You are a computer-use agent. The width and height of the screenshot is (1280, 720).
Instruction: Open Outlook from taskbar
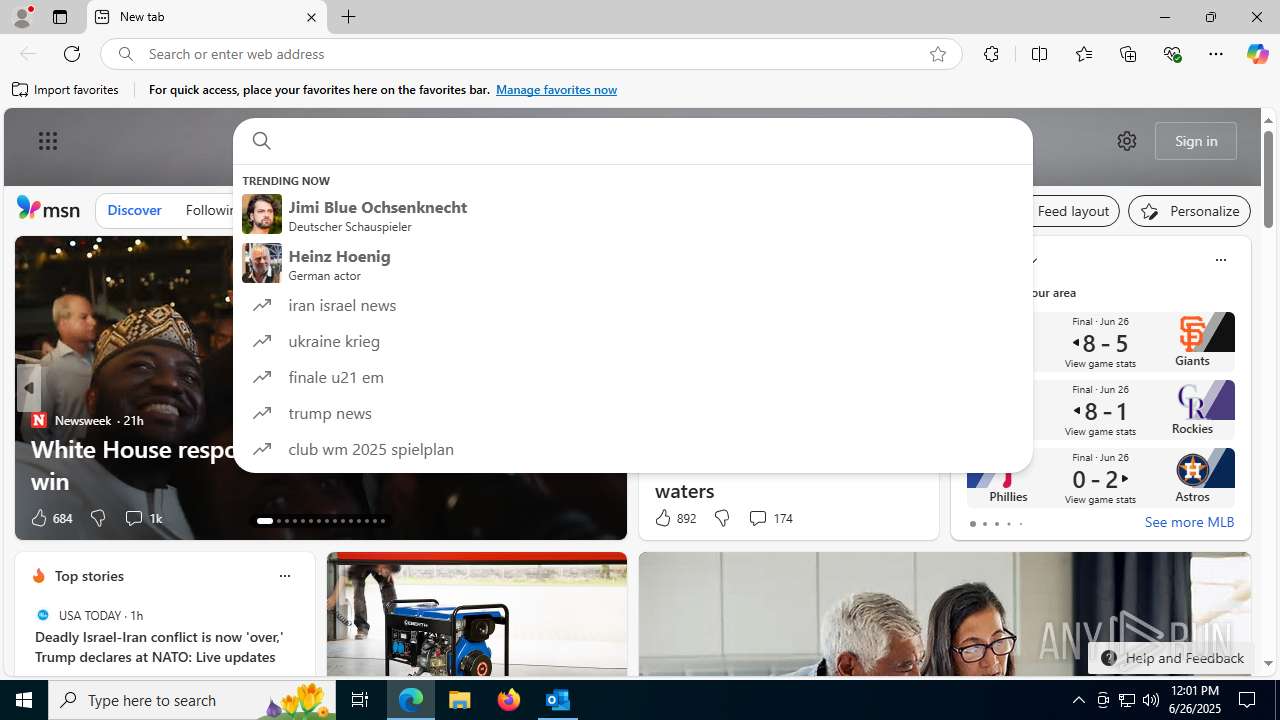click(x=558, y=700)
